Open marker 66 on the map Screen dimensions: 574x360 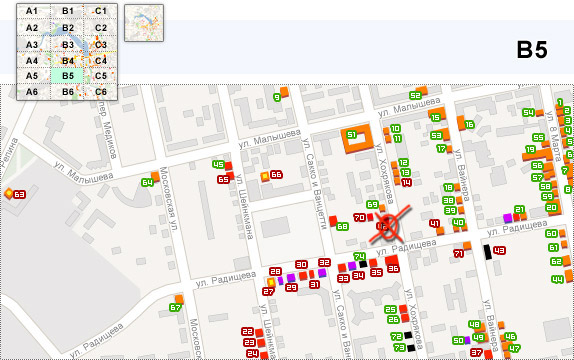pyautogui.click(x=276, y=175)
